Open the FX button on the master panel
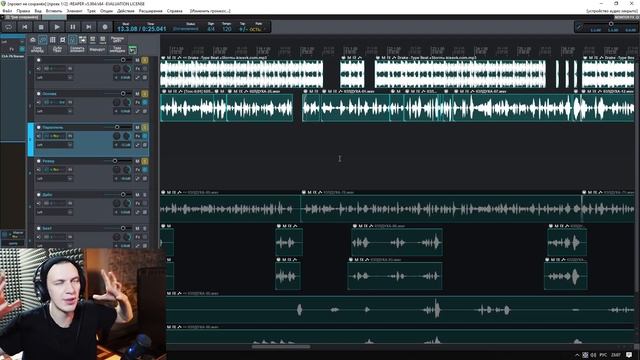The width and height of the screenshot is (640, 360). [x=11, y=49]
